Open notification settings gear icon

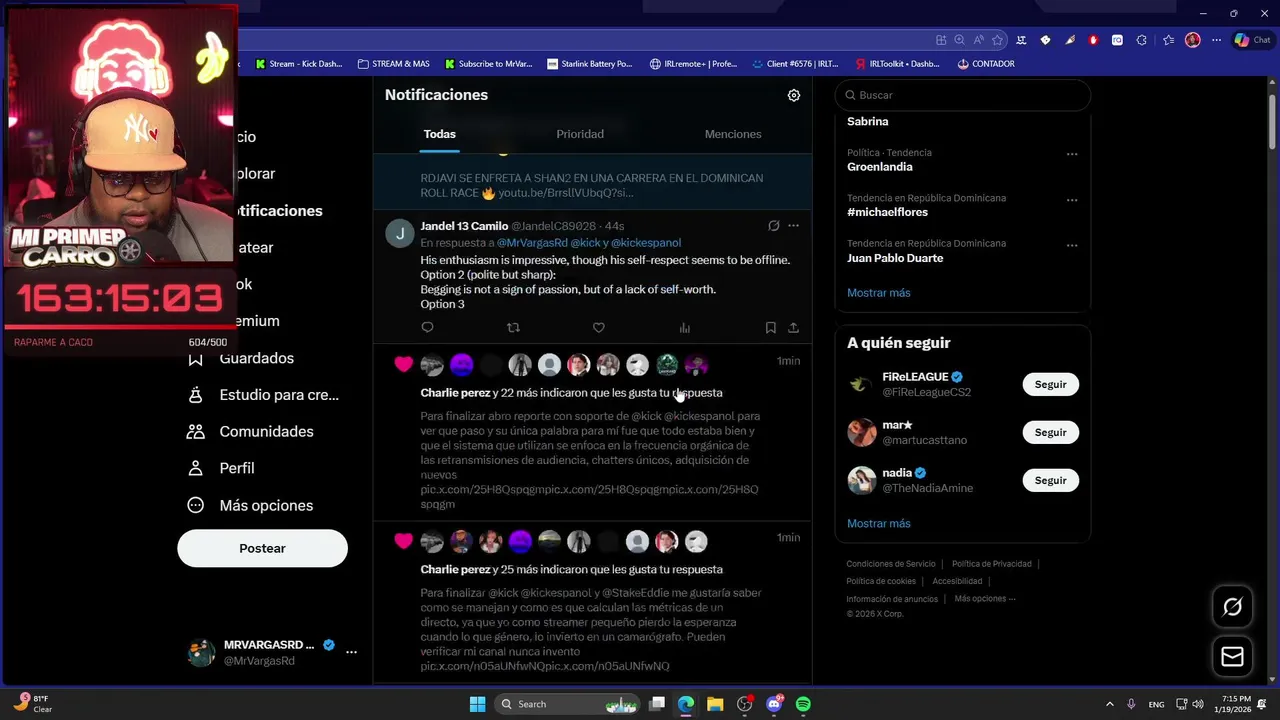794,95
